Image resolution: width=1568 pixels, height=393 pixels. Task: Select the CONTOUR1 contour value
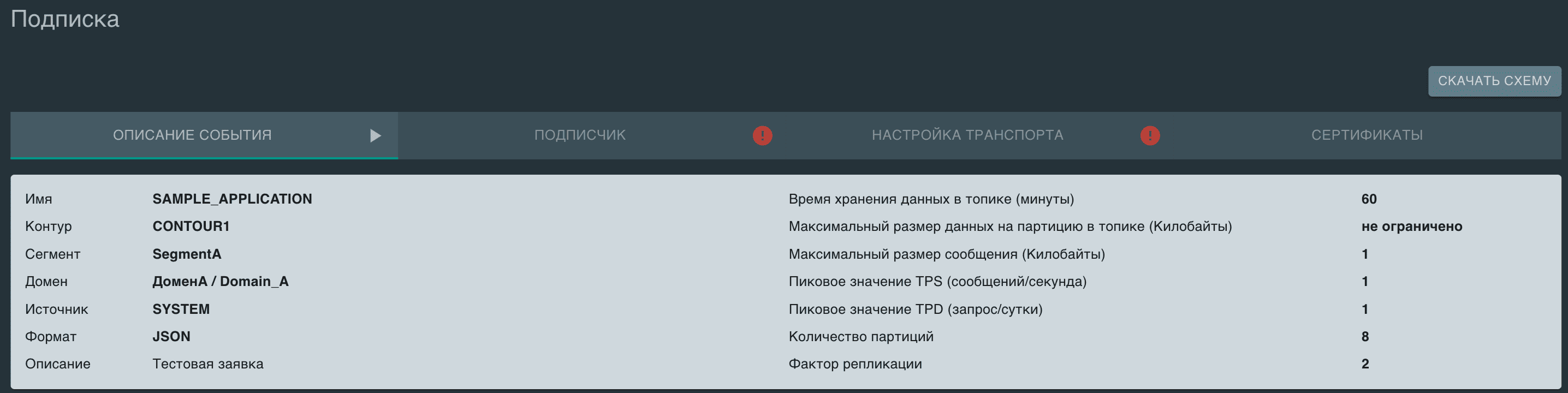click(x=191, y=225)
